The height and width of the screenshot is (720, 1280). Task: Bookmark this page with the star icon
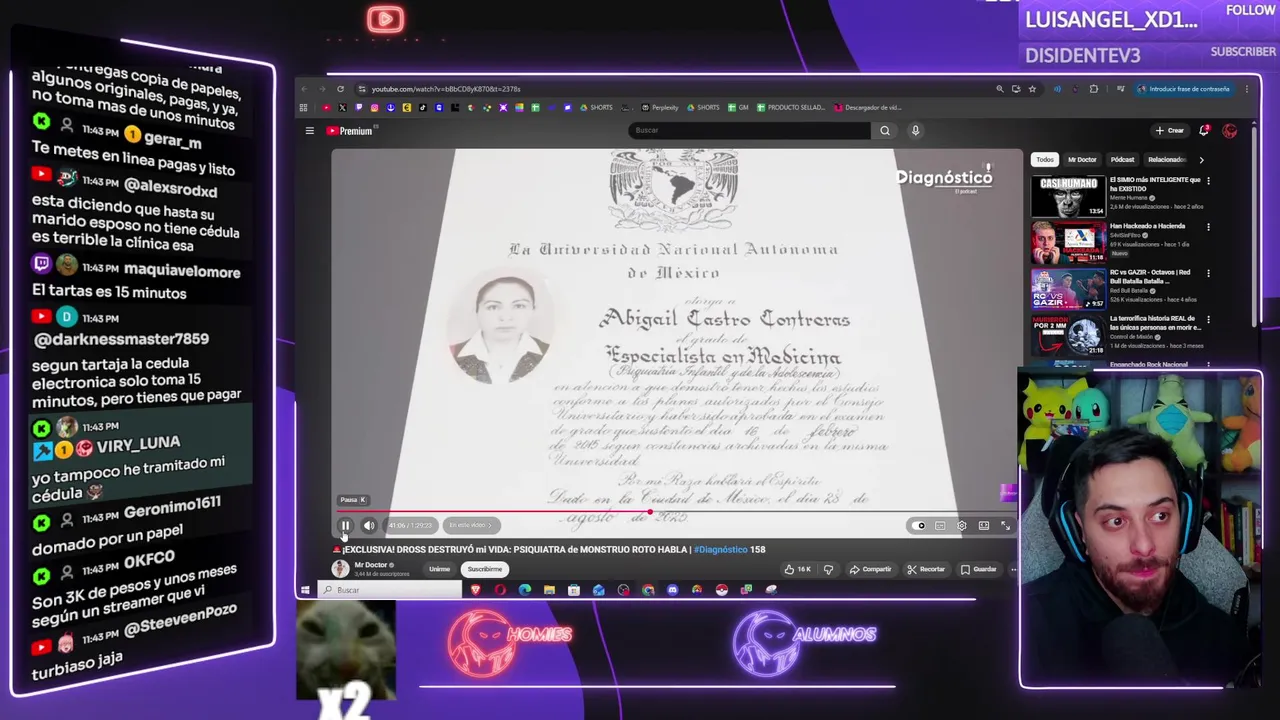1032,89
